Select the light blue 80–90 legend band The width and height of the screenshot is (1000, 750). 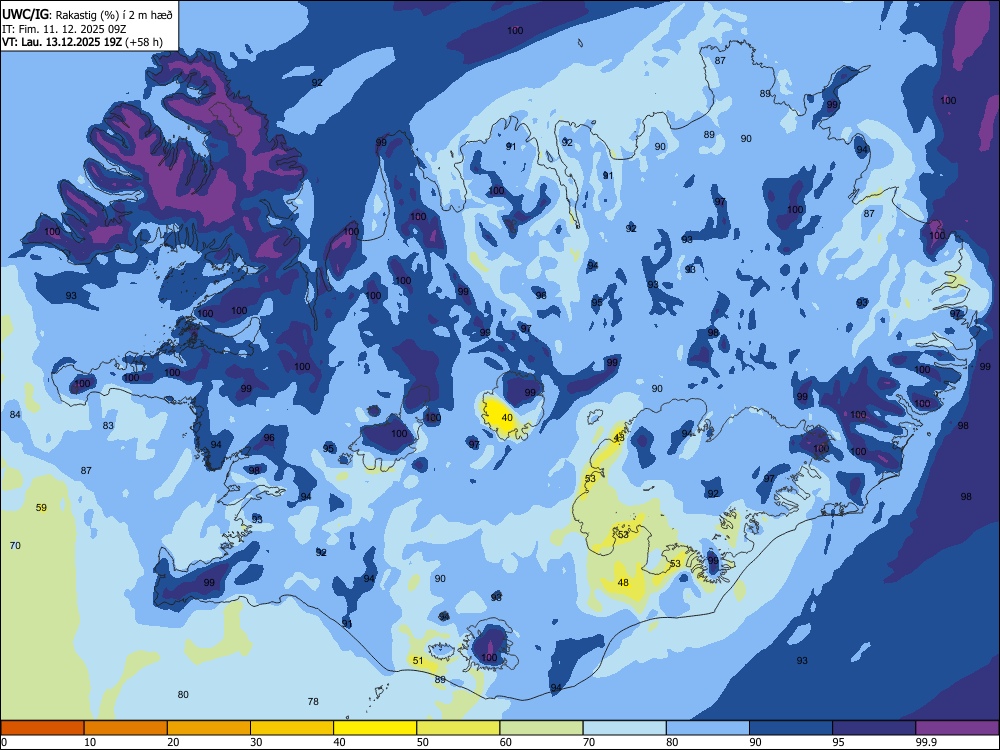click(707, 728)
